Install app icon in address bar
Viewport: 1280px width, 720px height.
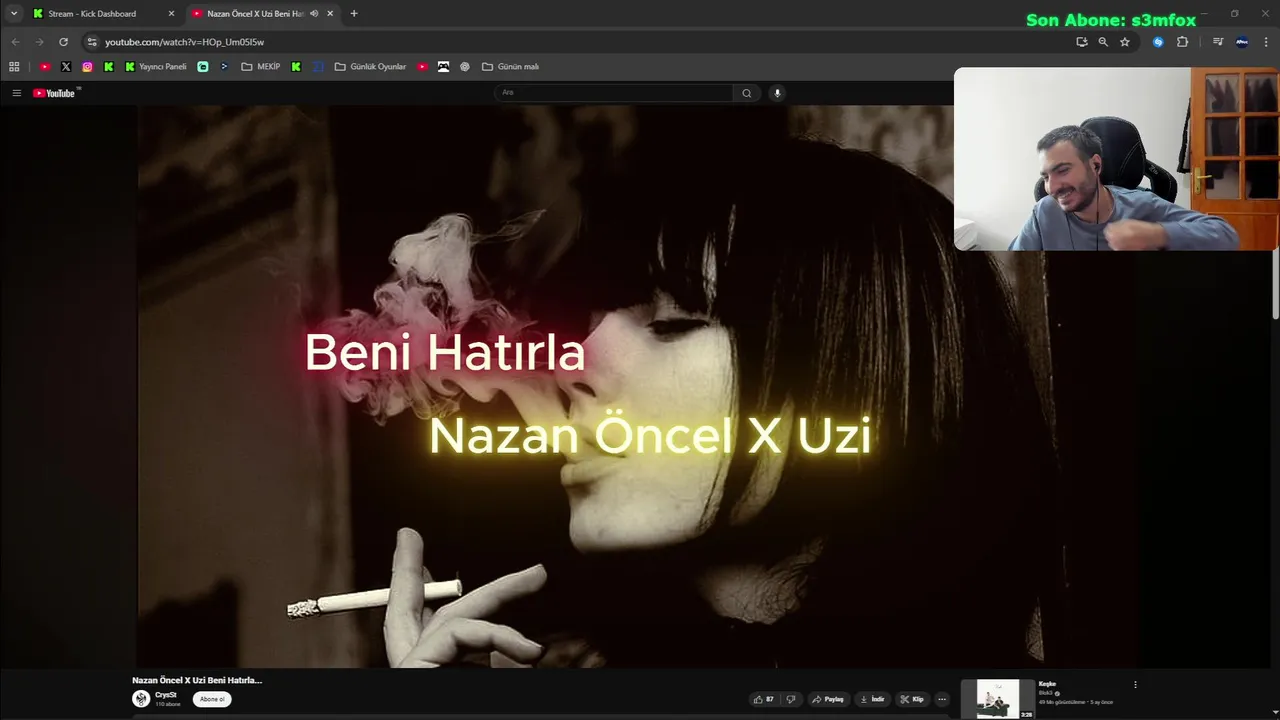click(1082, 42)
